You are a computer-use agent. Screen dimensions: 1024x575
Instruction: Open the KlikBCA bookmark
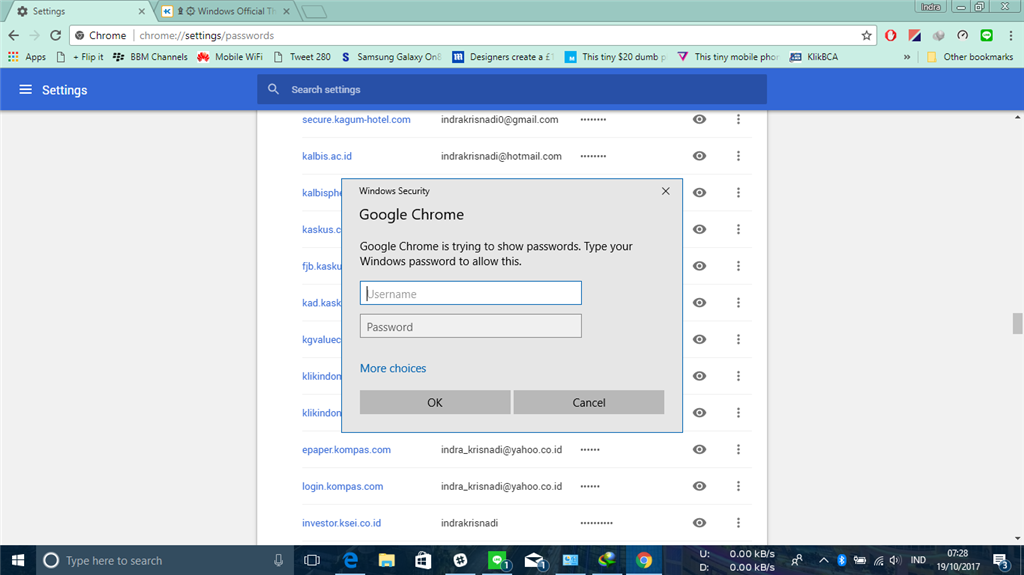coord(814,57)
